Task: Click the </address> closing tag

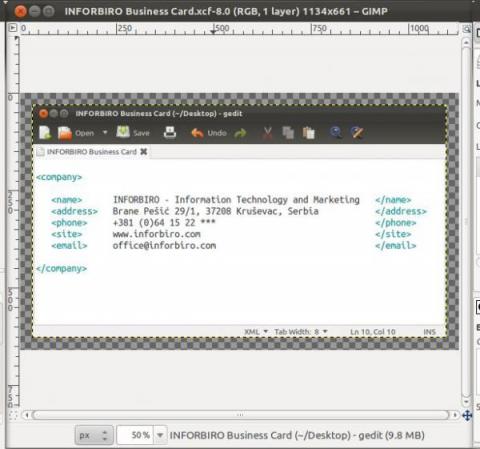Action: pos(401,211)
